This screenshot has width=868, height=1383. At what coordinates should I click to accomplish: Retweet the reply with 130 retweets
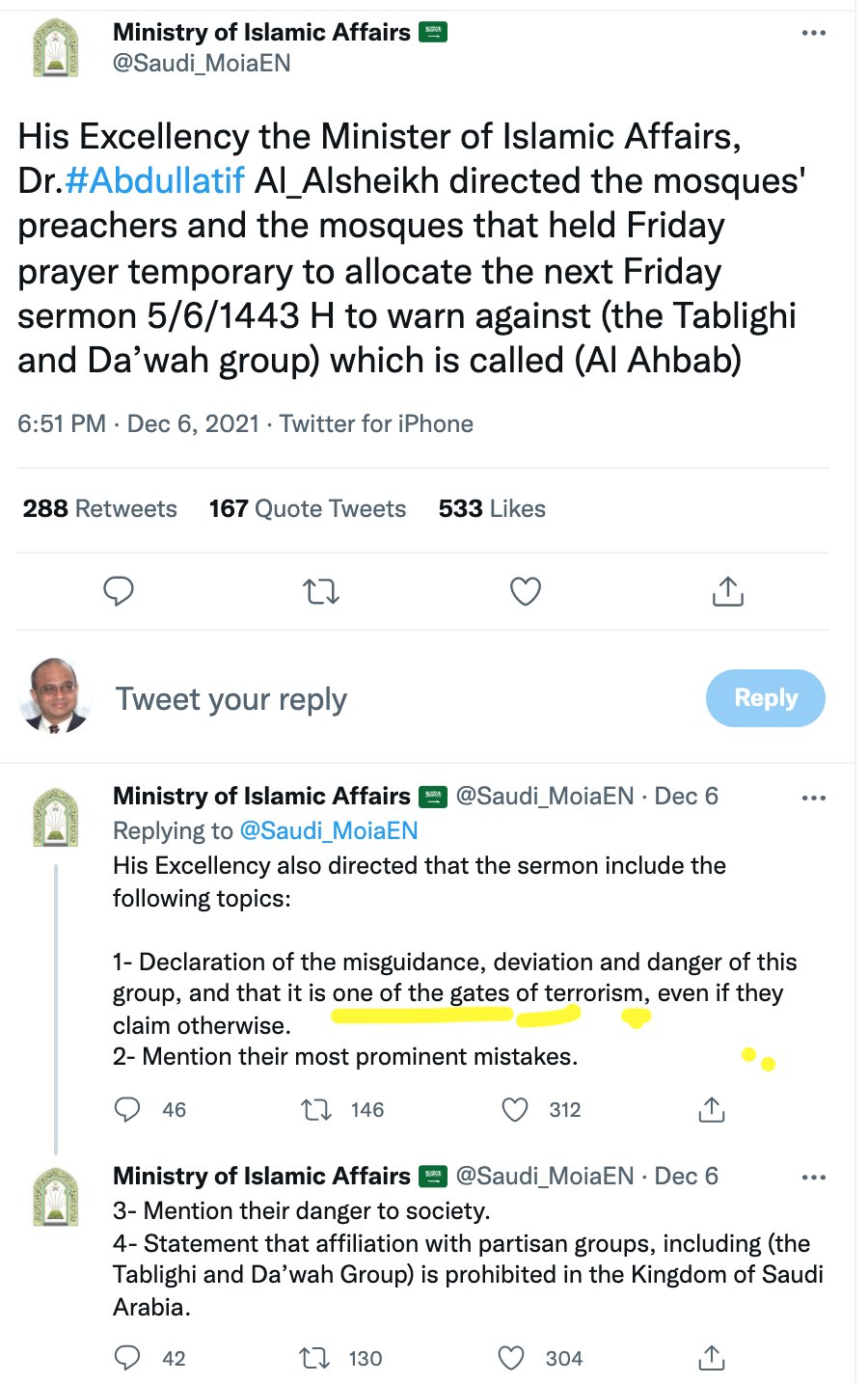[314, 1359]
